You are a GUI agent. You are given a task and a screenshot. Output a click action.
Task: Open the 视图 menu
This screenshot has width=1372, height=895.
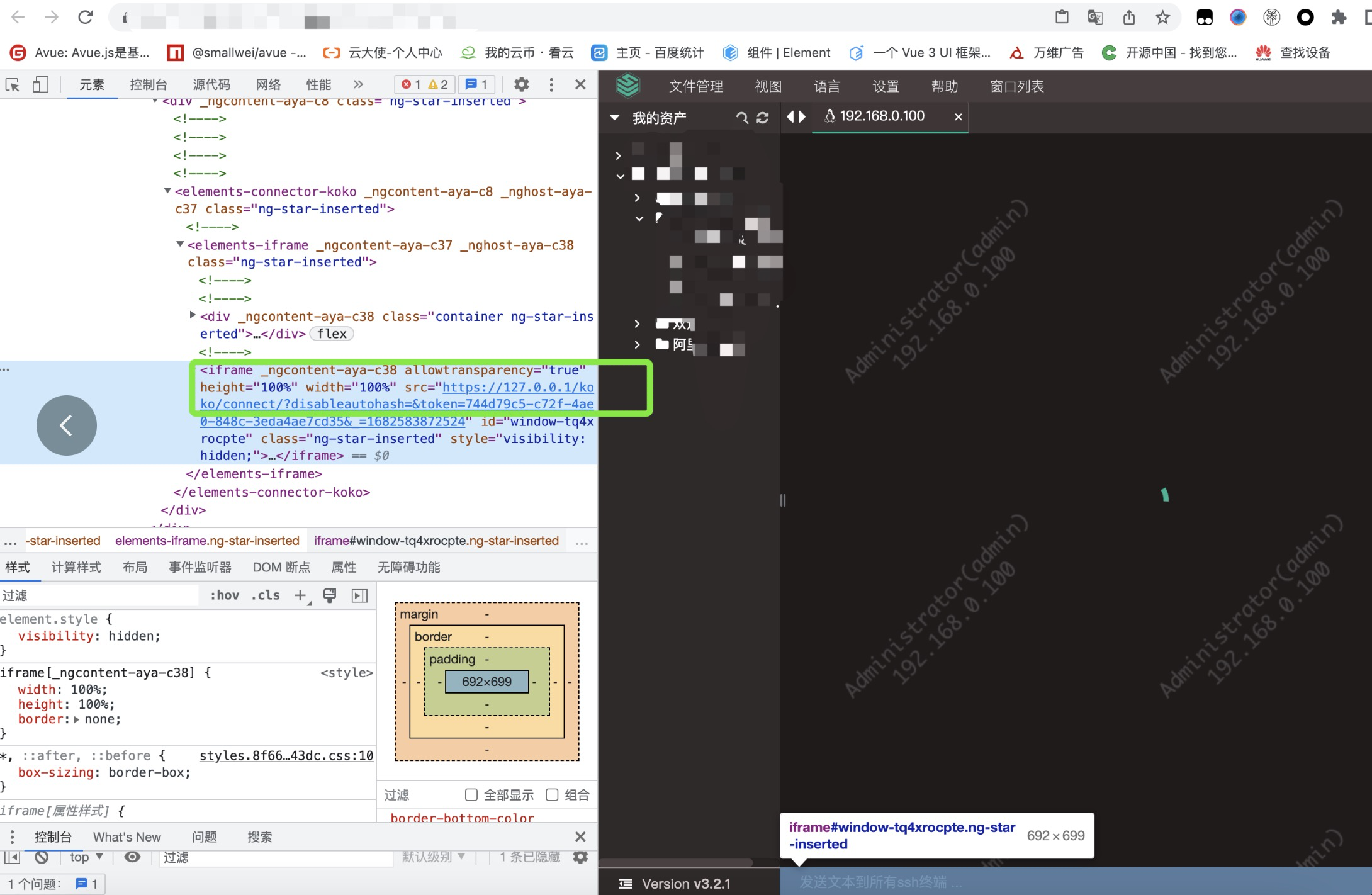768,86
